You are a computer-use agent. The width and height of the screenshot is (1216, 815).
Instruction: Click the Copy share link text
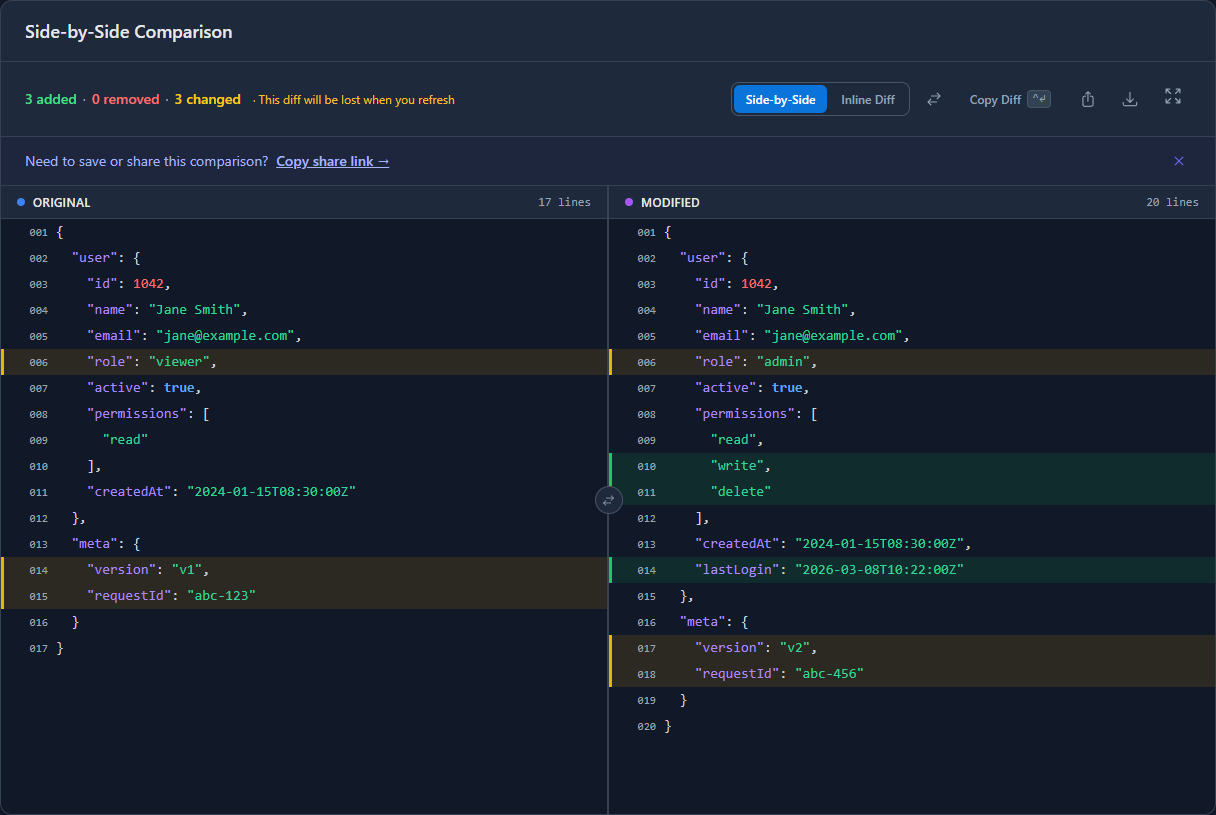332,161
